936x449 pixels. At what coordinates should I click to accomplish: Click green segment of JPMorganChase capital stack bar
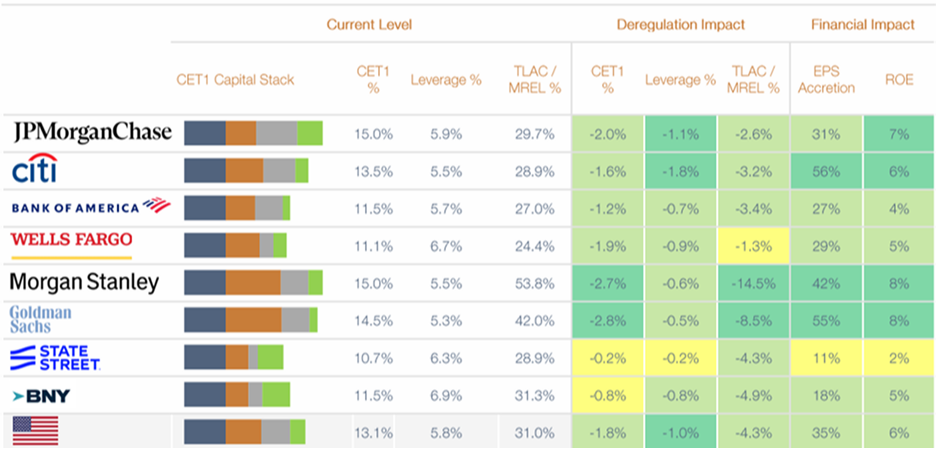310,133
